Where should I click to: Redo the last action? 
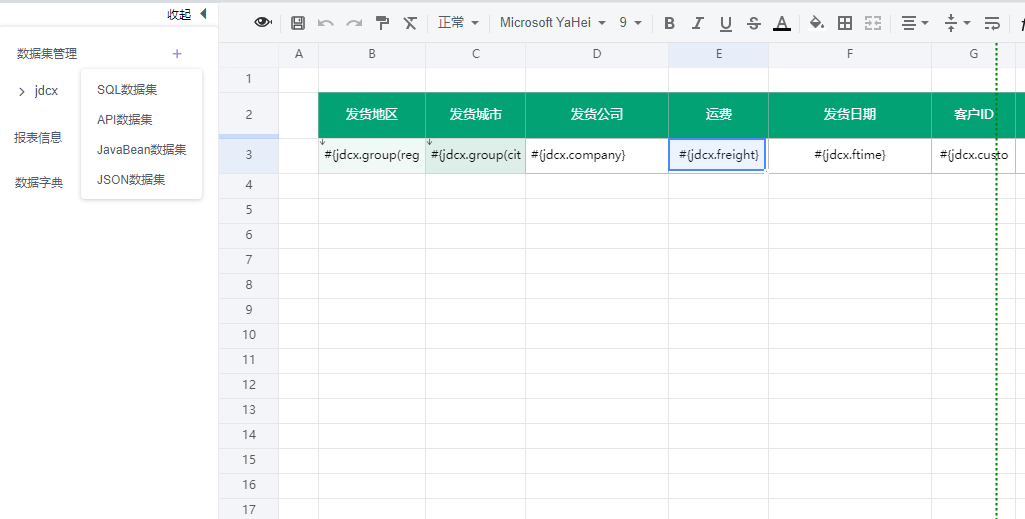coord(354,23)
